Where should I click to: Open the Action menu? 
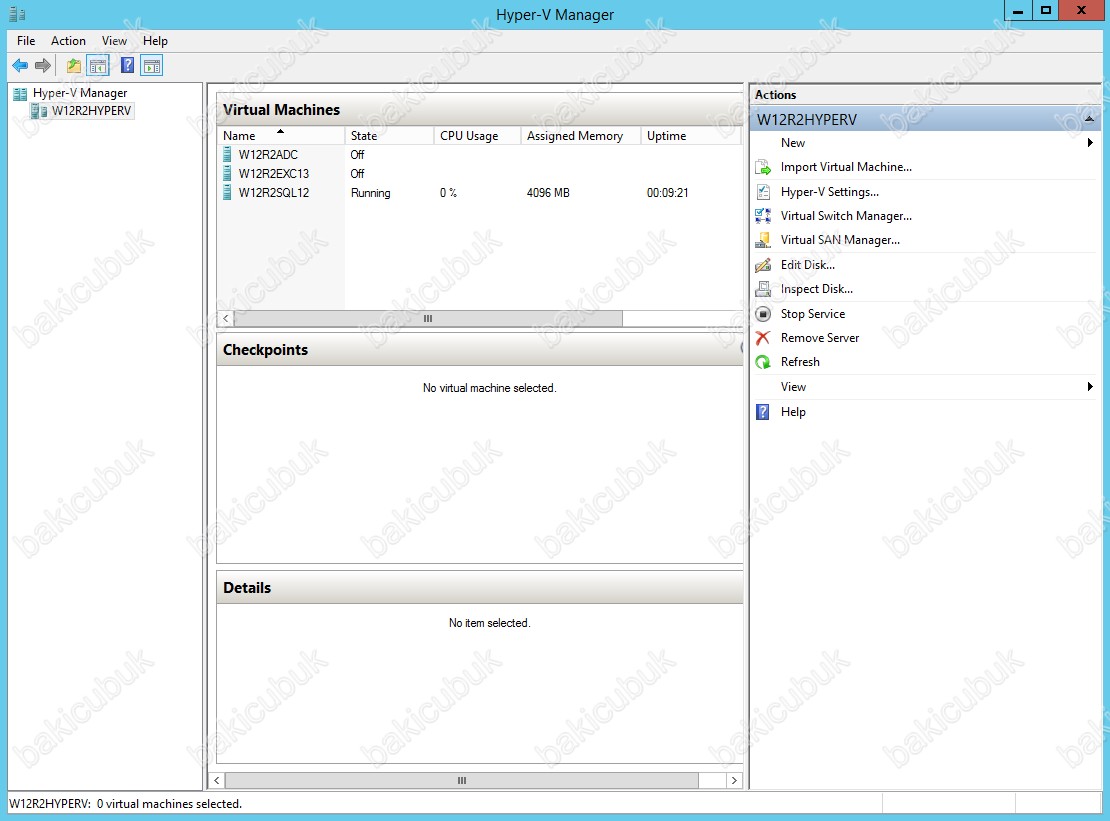[x=68, y=41]
